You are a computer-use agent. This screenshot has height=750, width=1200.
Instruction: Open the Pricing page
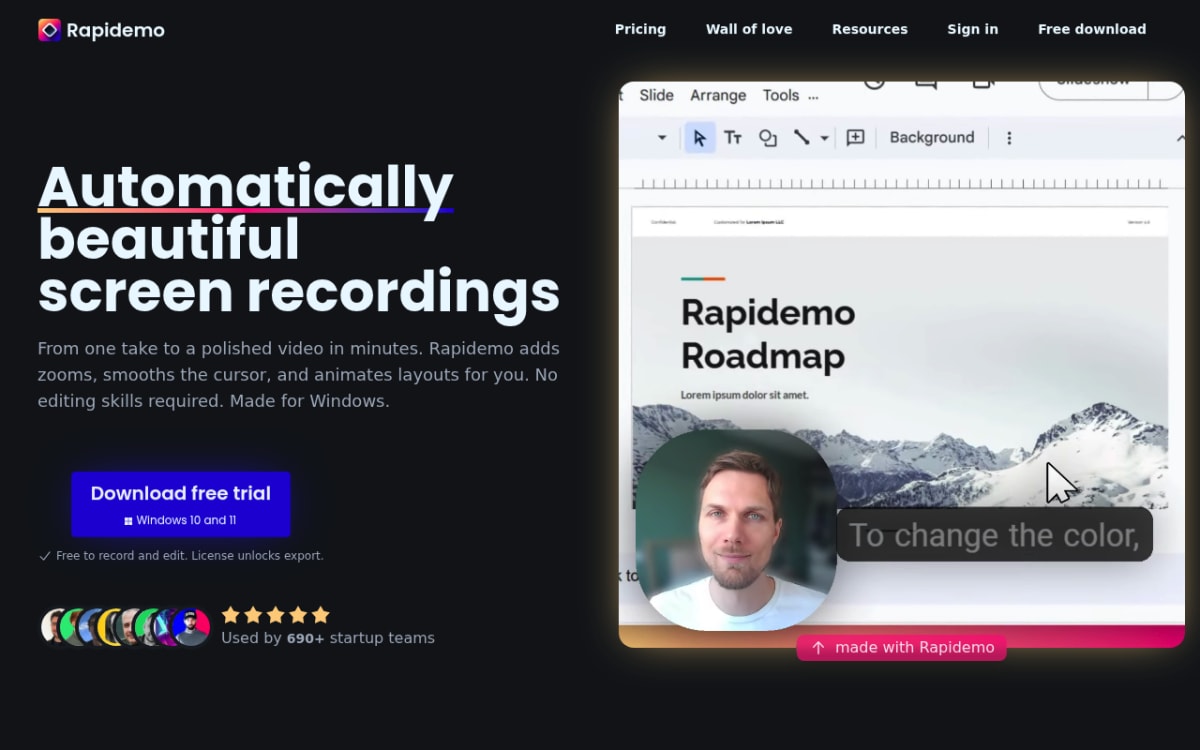640,29
